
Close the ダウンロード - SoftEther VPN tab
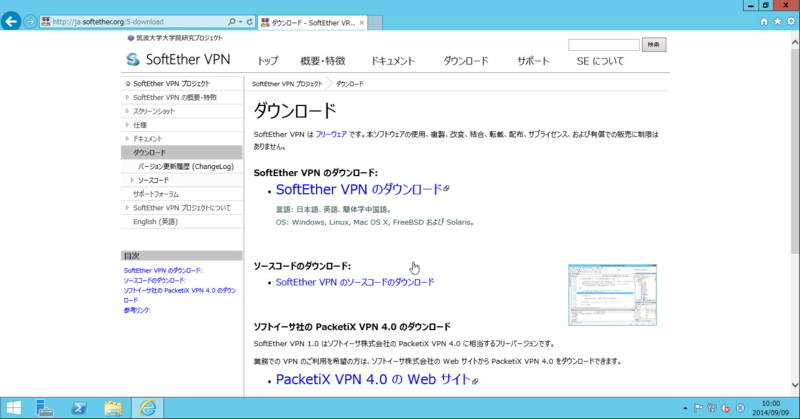click(362, 22)
